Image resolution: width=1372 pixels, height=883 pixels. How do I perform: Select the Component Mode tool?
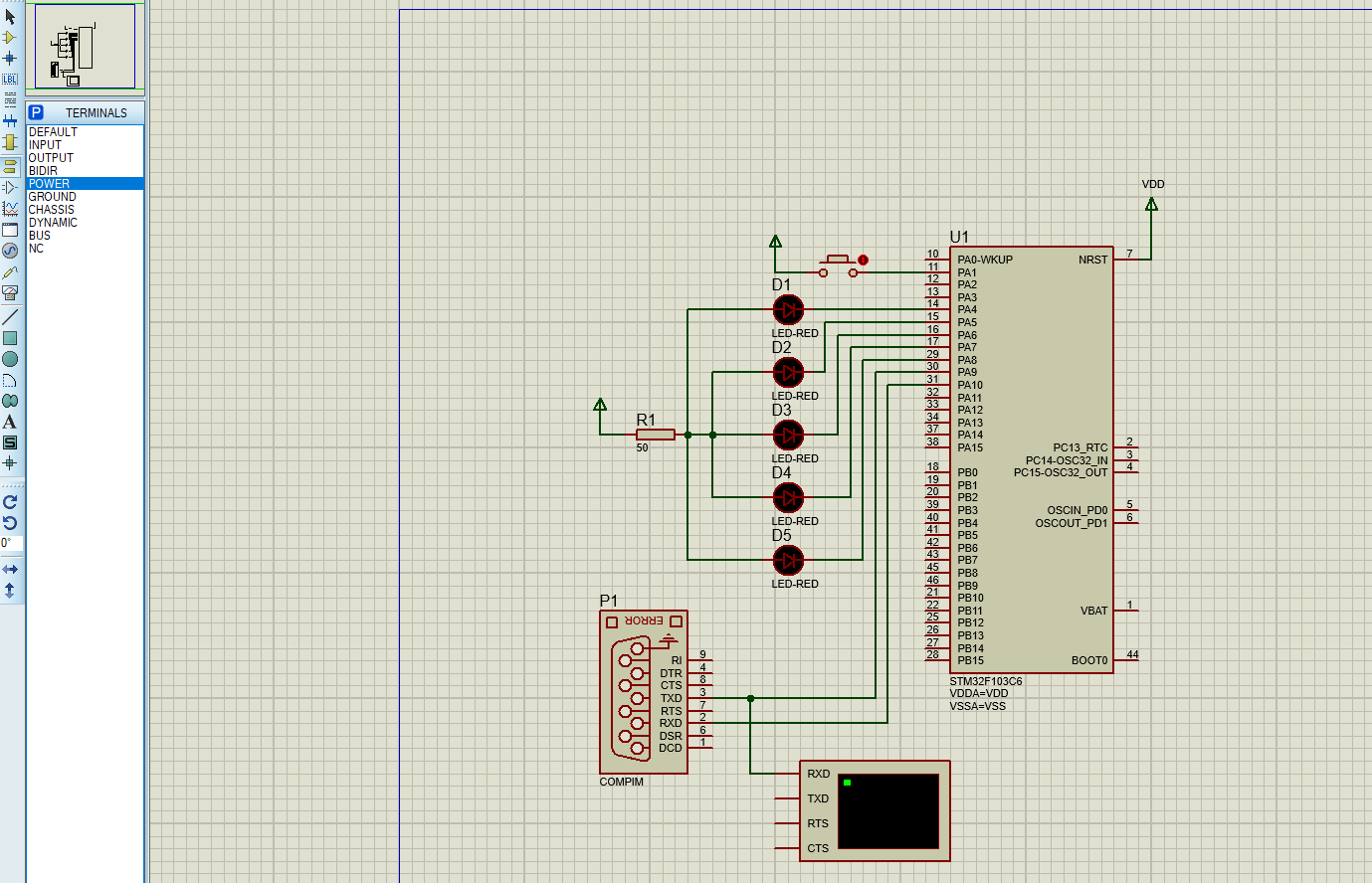click(x=10, y=38)
